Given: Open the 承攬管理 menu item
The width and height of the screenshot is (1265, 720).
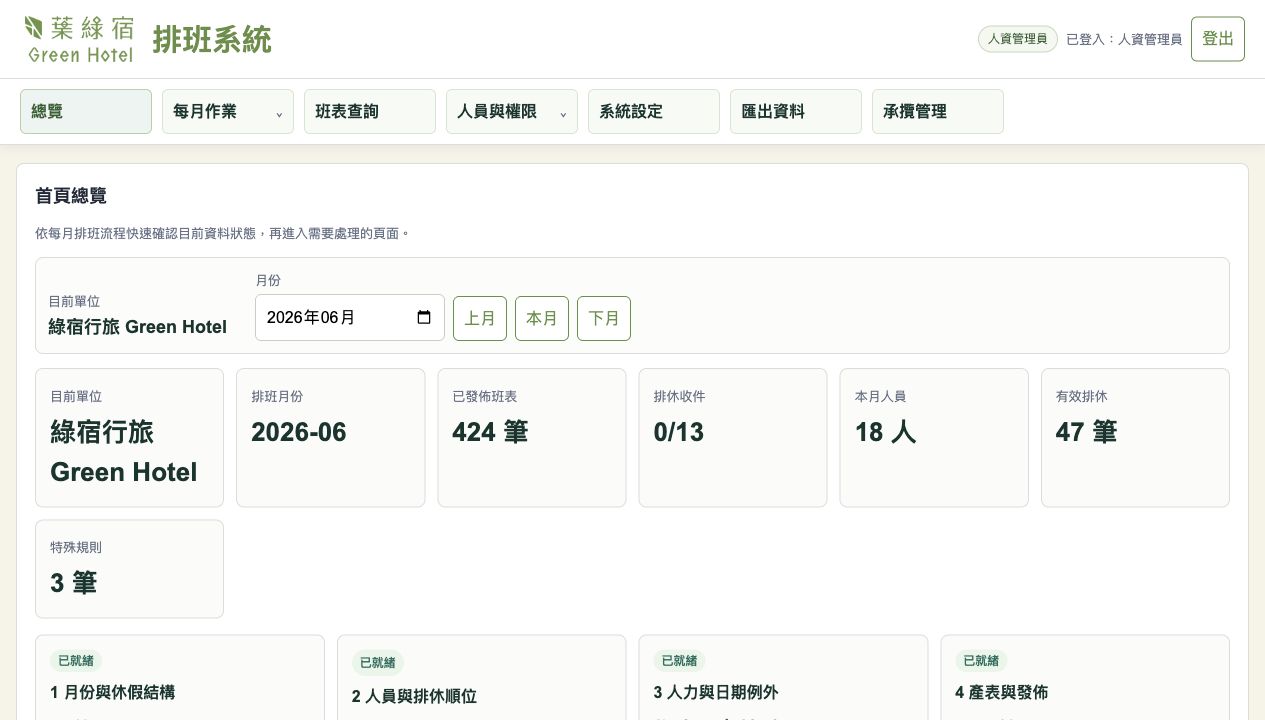Looking at the screenshot, I should point(938,112).
